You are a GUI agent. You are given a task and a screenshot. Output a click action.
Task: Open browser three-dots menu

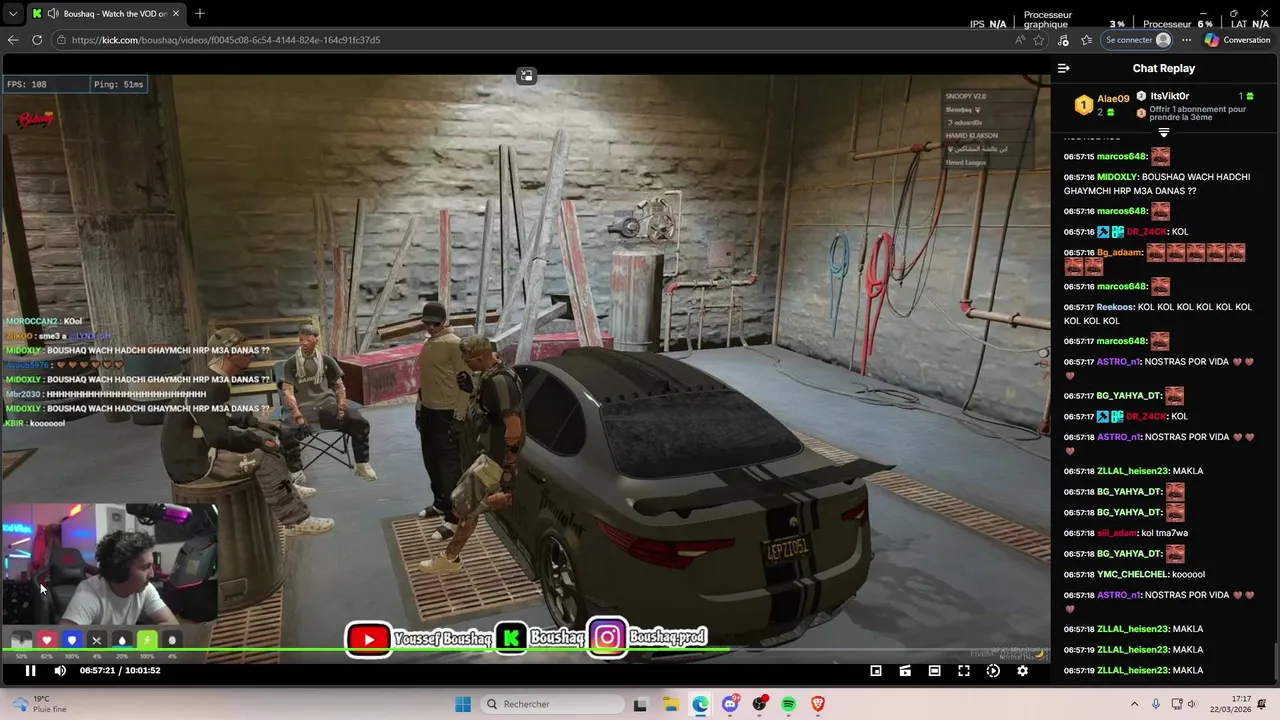click(1186, 40)
